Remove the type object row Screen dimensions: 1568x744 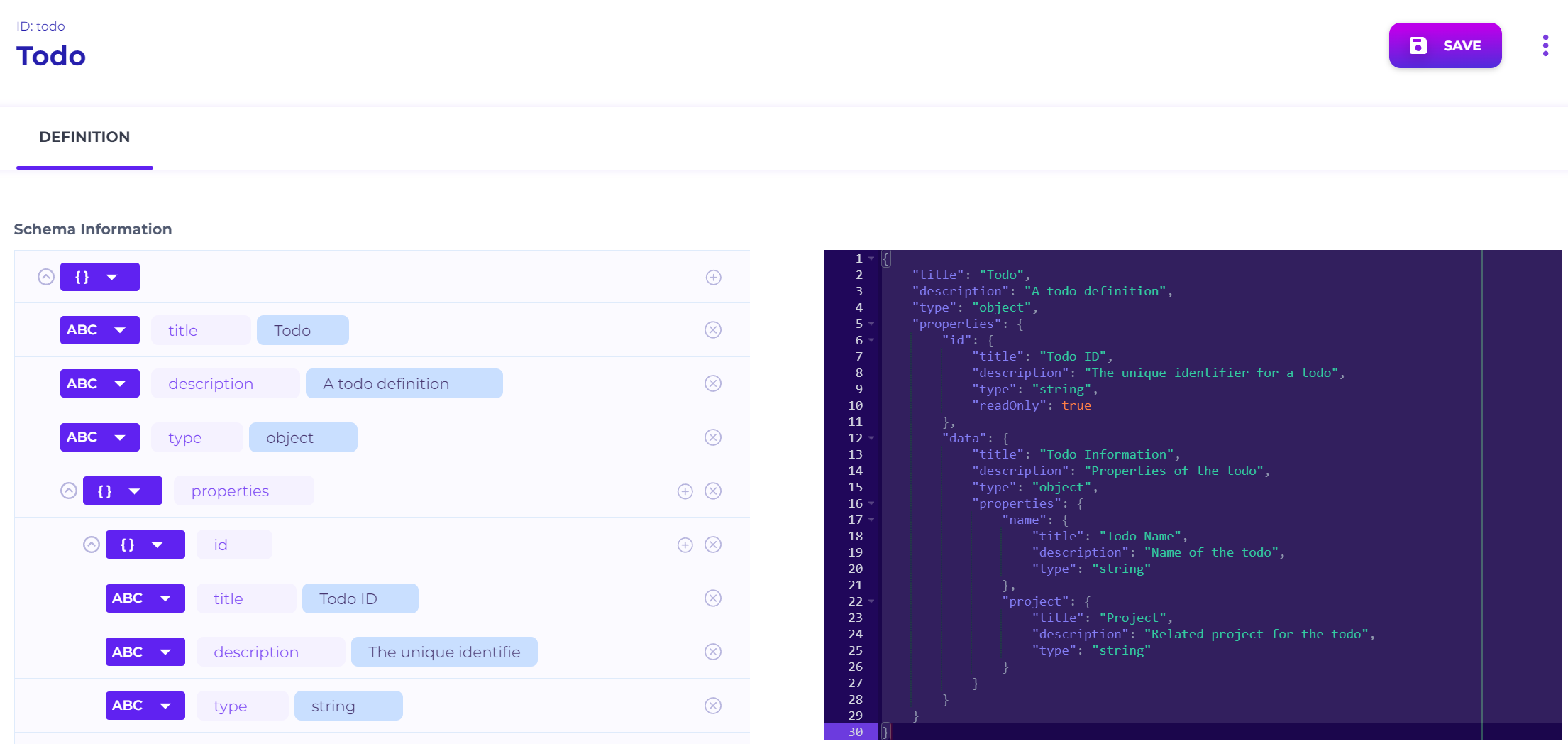pos(712,437)
